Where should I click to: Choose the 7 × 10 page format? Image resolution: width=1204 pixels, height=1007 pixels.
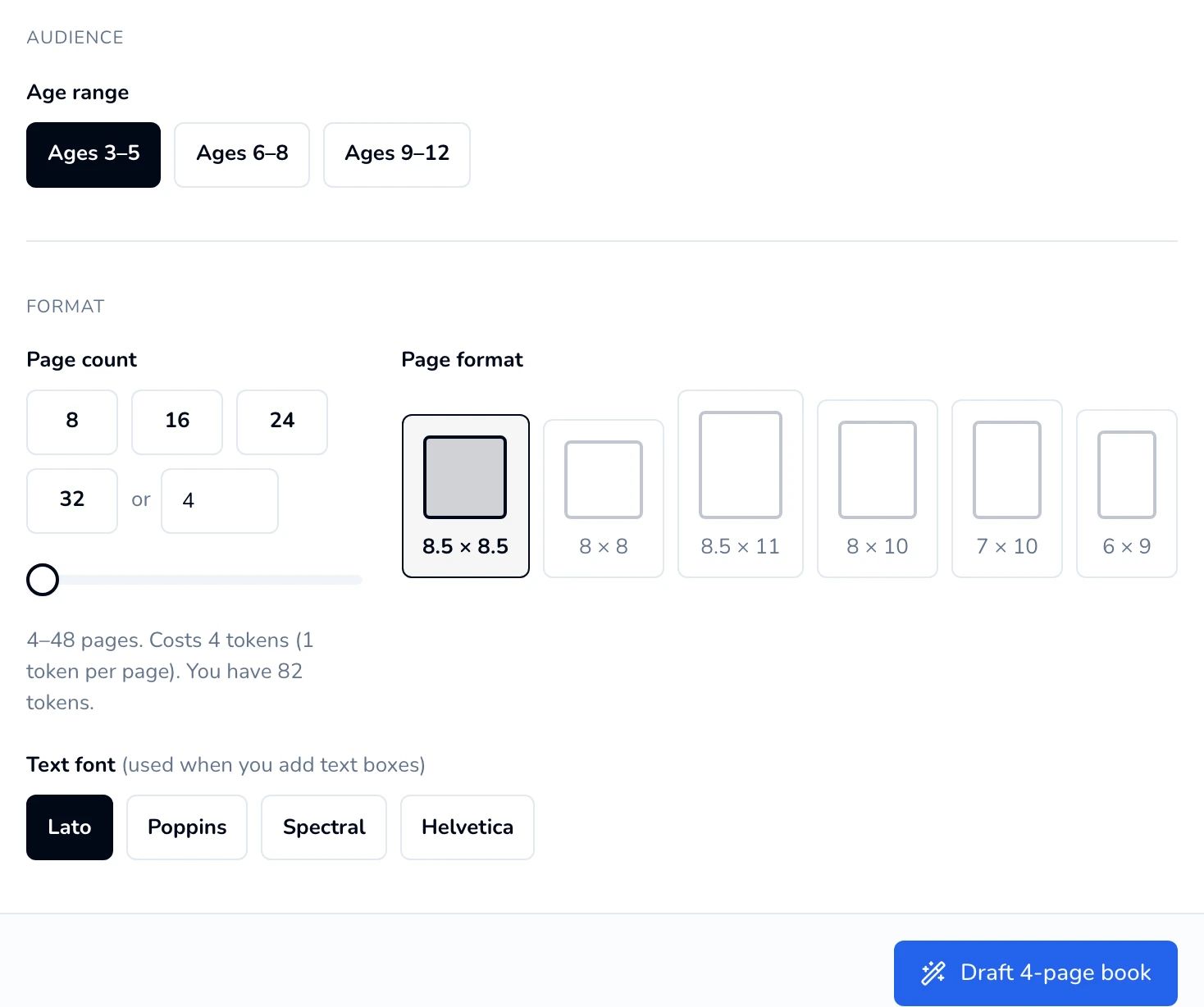[x=1007, y=489]
